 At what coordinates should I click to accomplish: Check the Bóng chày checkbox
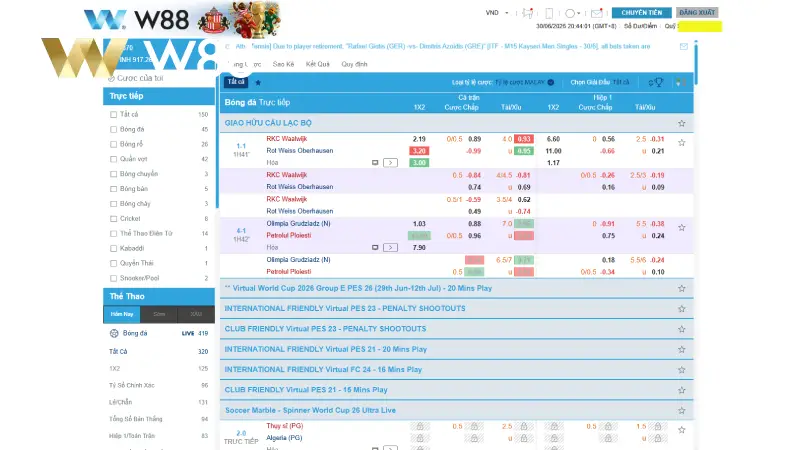tap(113, 204)
